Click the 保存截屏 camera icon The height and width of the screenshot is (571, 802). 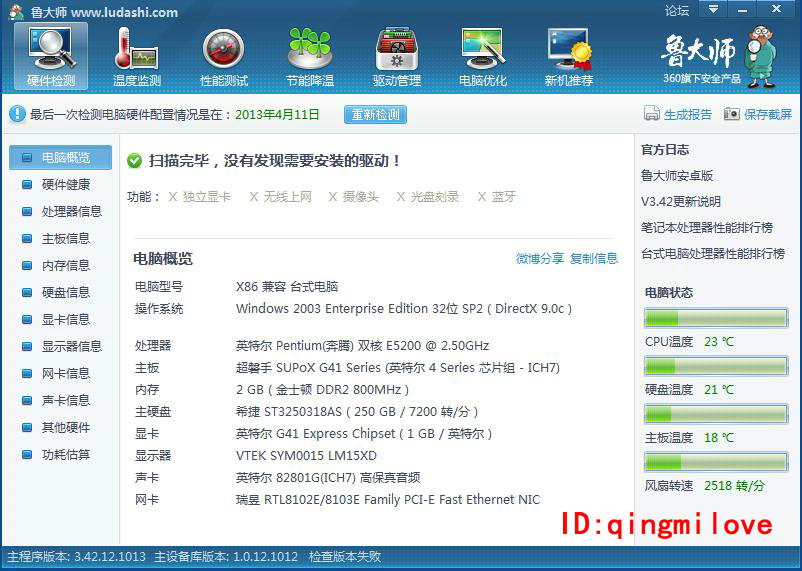click(x=731, y=114)
